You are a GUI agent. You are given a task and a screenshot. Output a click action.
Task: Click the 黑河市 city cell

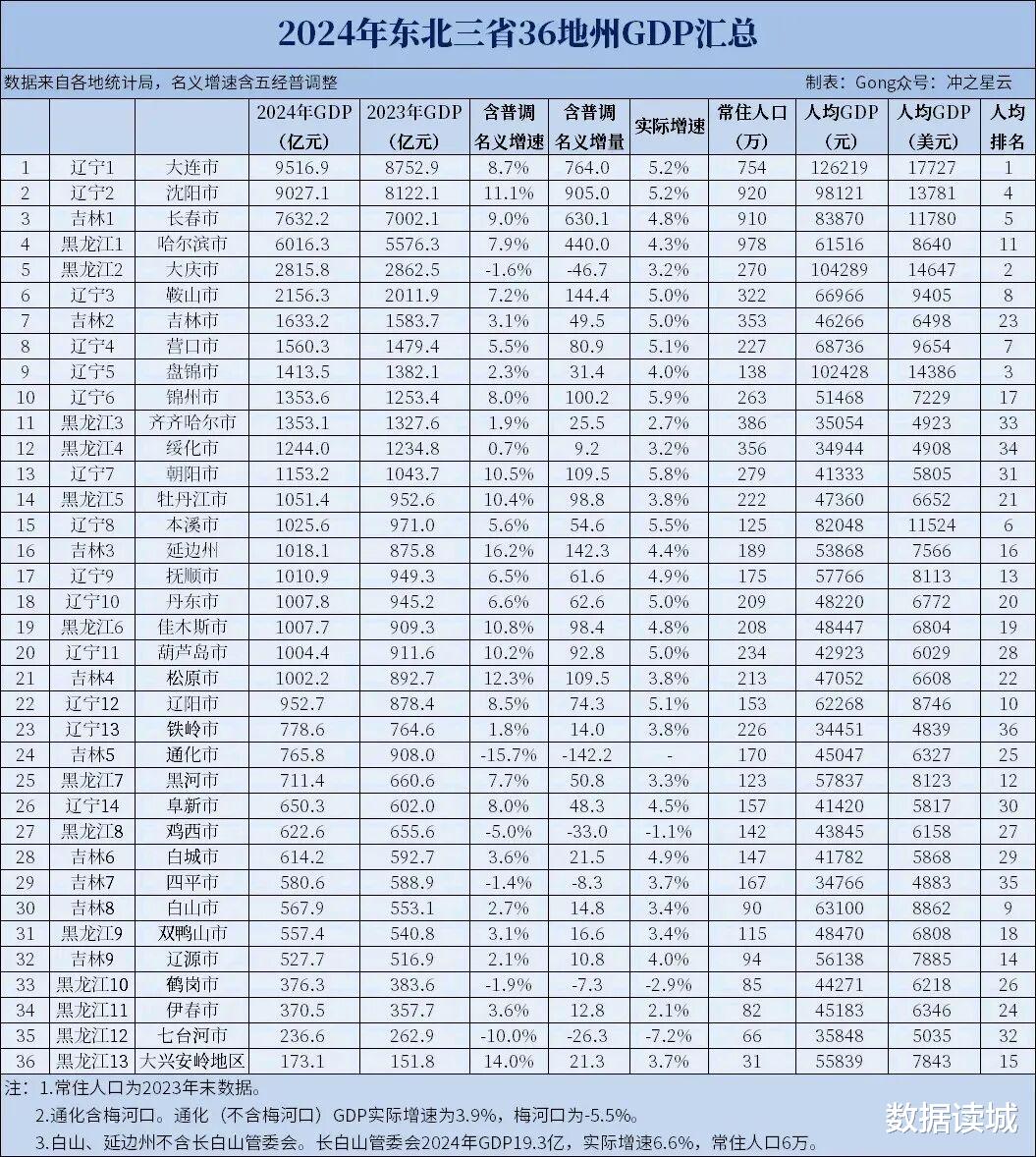(191, 781)
